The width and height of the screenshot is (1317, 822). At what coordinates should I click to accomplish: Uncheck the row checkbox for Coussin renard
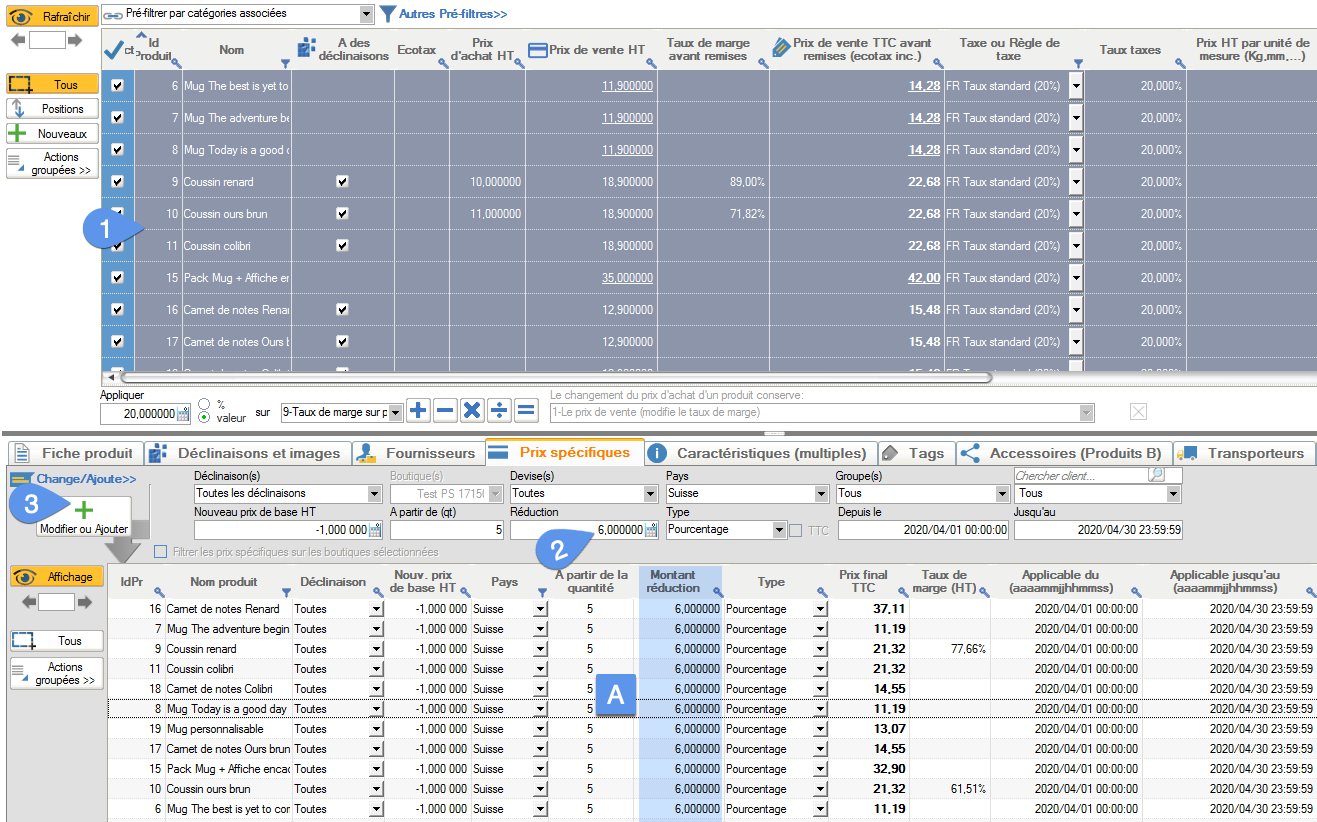click(x=117, y=182)
